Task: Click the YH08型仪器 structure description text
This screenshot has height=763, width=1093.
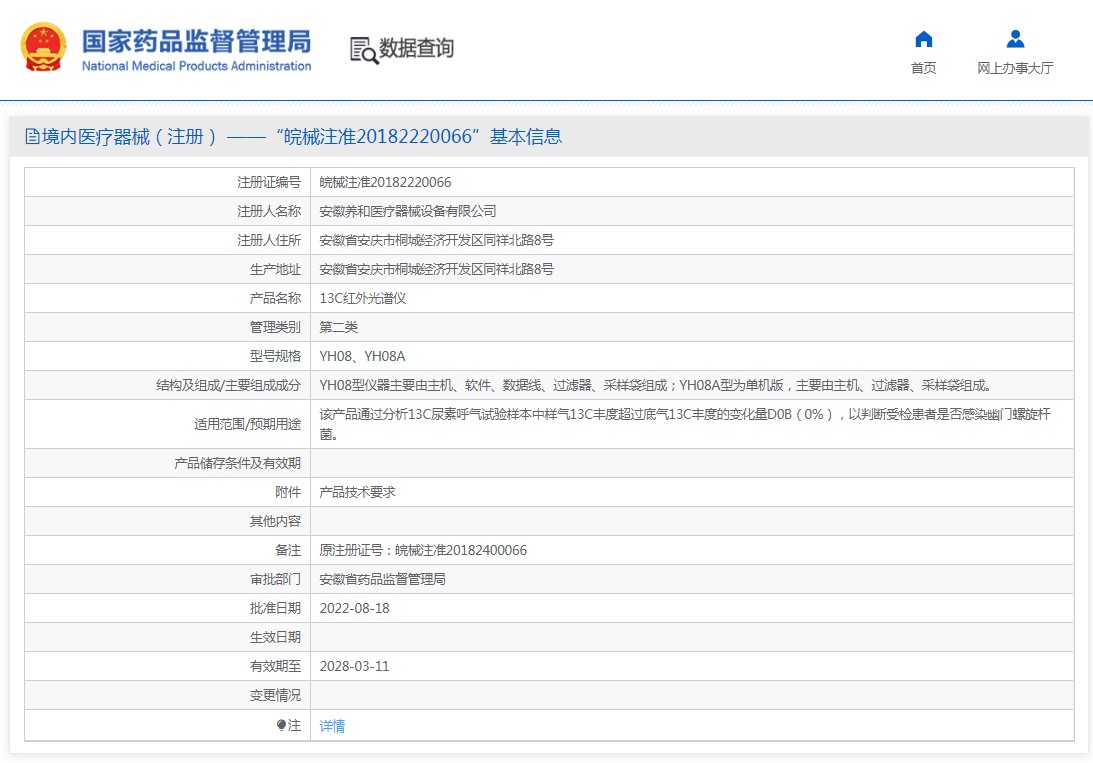Action: pos(655,385)
